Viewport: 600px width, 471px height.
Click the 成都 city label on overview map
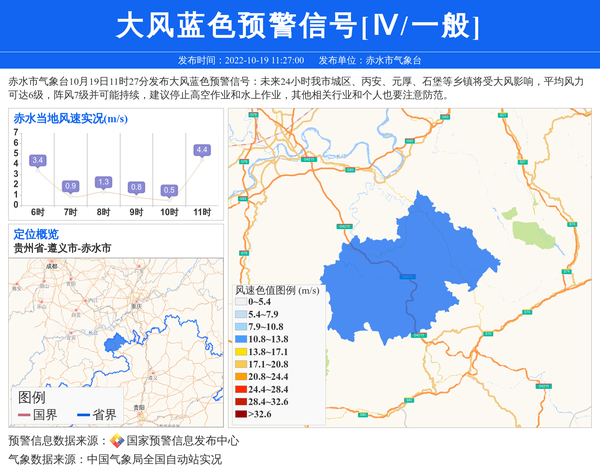[x=52, y=266]
